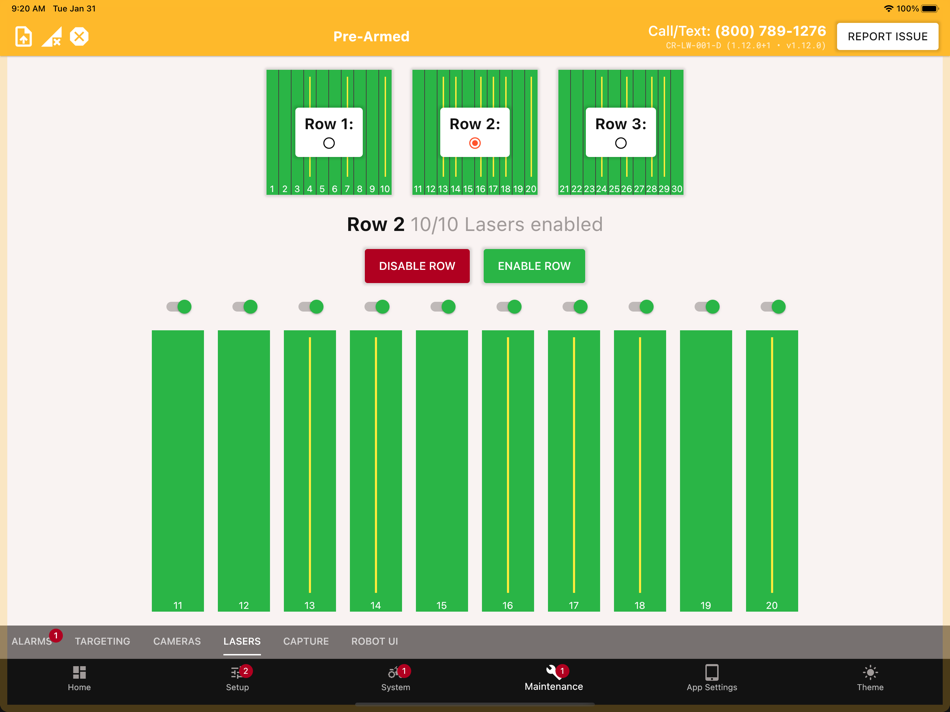Toggle laser 11 switch off
Screen dimensions: 950x712
click(179, 307)
